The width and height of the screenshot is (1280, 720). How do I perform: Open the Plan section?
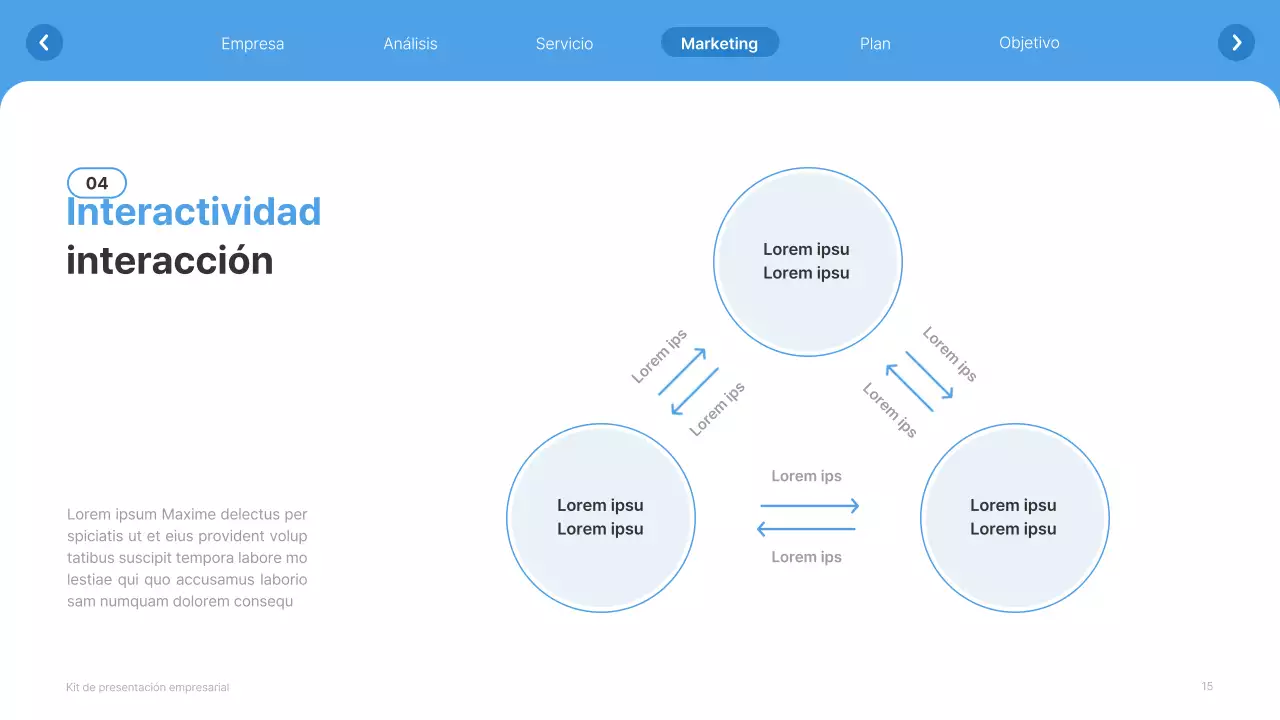[875, 43]
